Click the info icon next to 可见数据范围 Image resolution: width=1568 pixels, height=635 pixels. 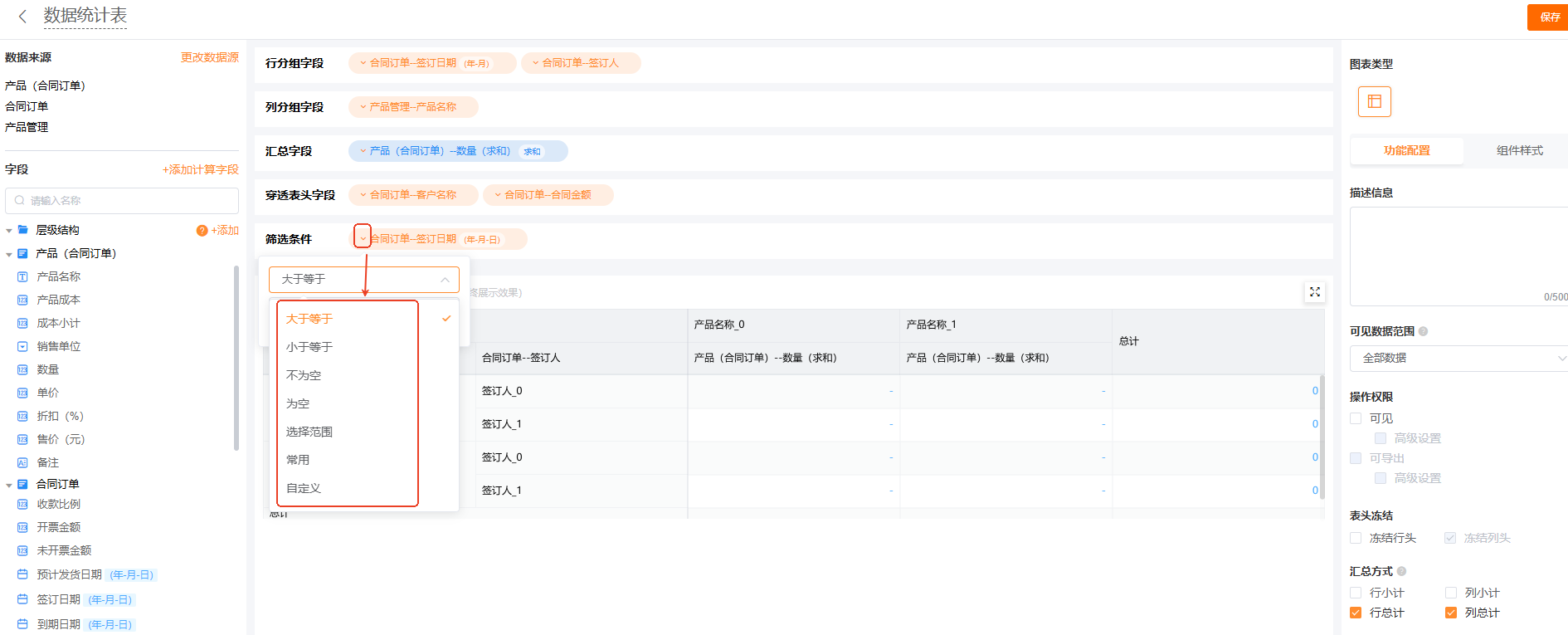point(1423,331)
